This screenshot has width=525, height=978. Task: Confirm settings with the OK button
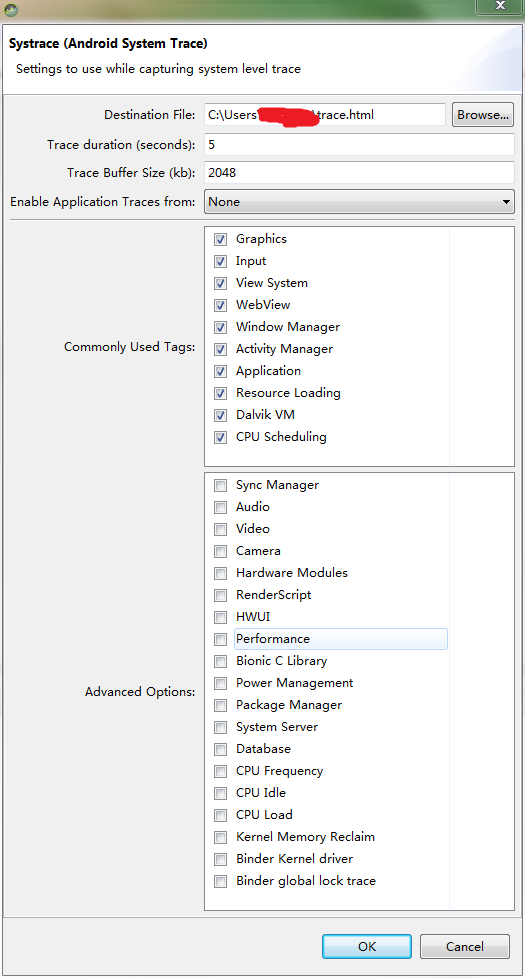pyautogui.click(x=367, y=946)
